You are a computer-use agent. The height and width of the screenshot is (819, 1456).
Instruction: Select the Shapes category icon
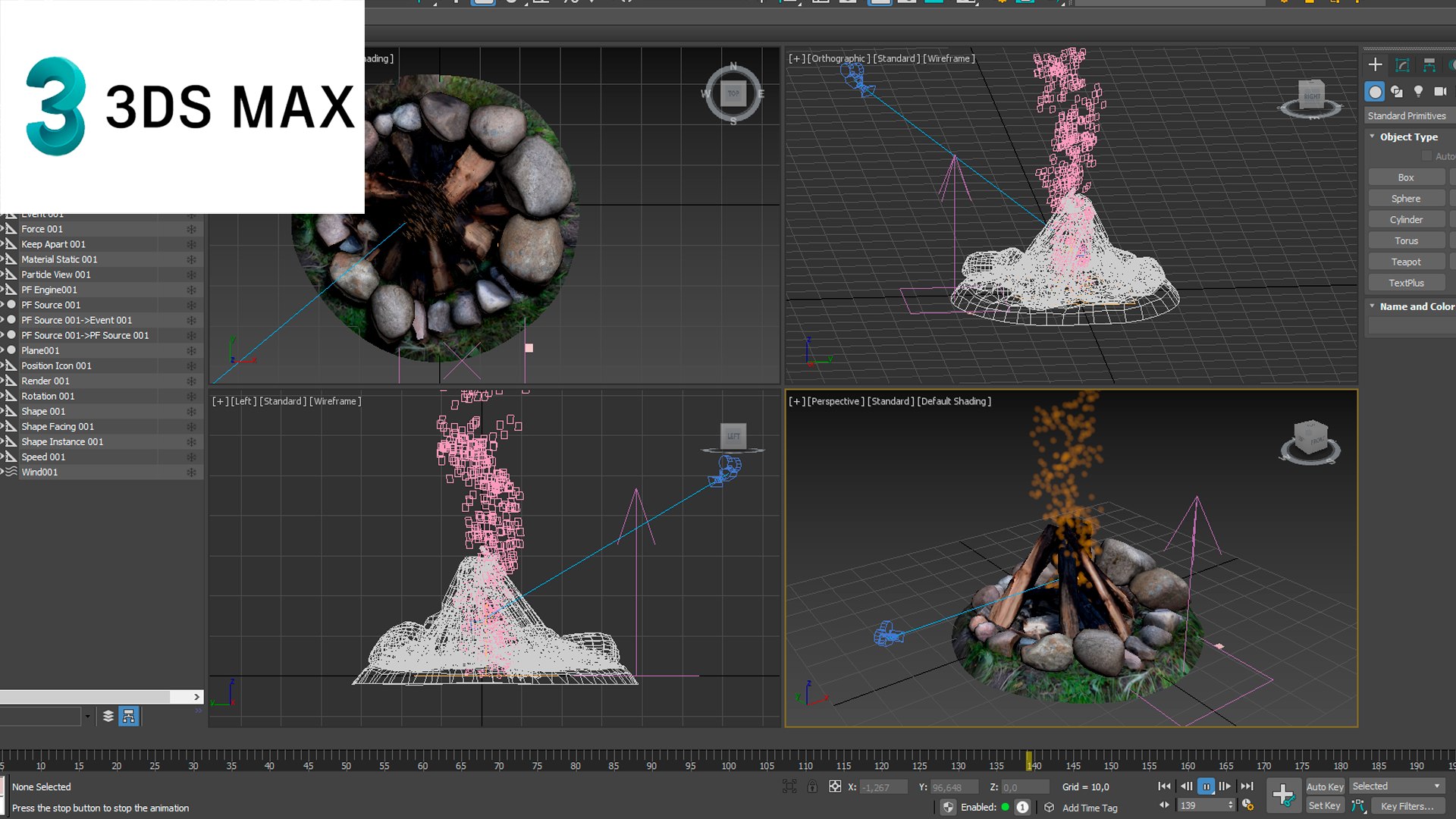(1397, 92)
